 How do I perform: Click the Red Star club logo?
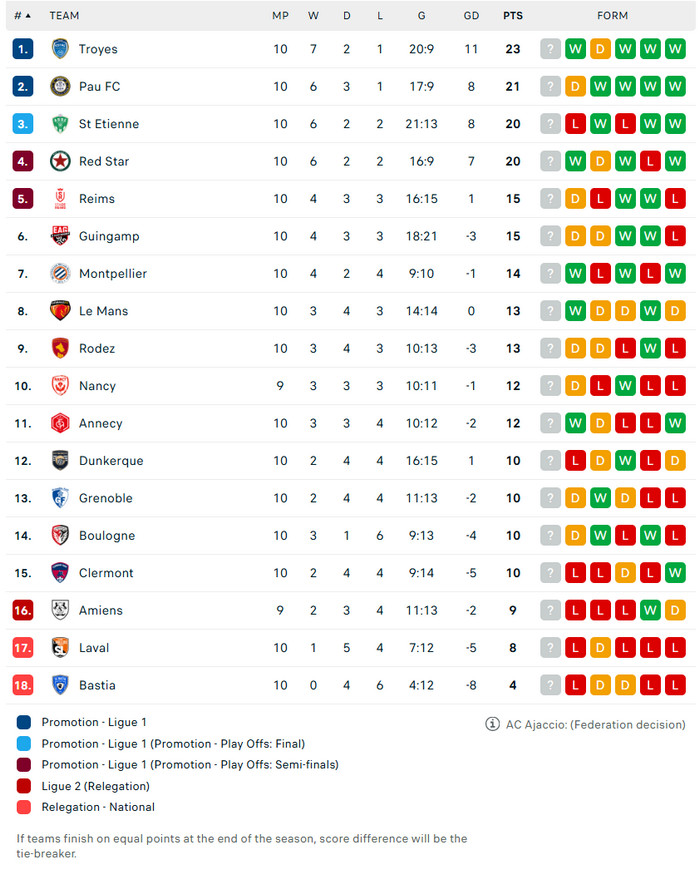coord(60,161)
